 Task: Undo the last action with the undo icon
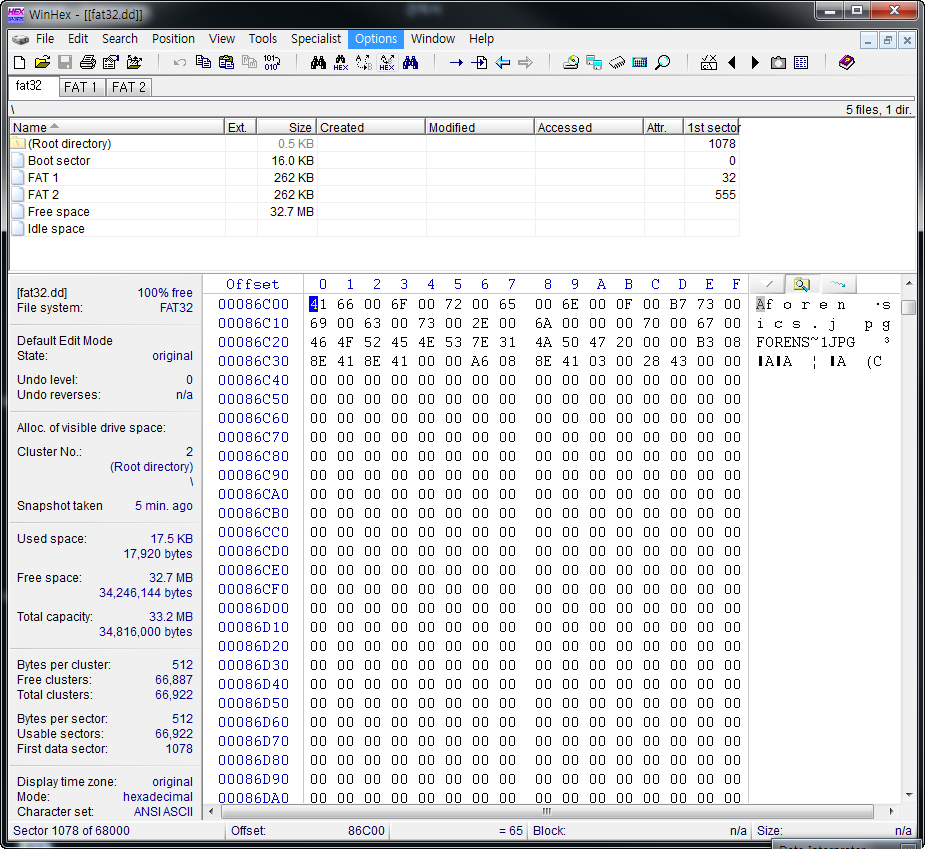179,62
